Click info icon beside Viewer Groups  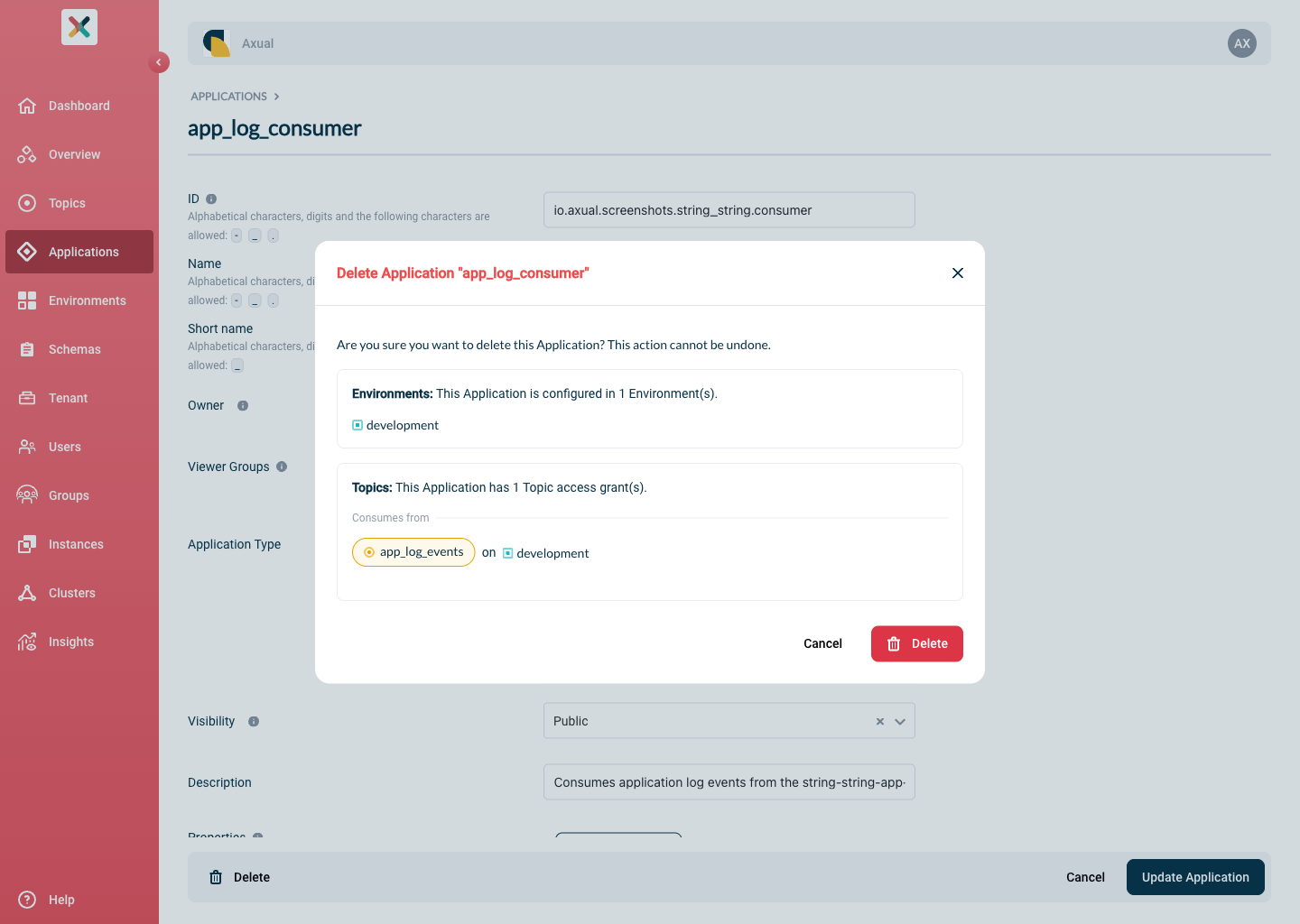coord(282,467)
